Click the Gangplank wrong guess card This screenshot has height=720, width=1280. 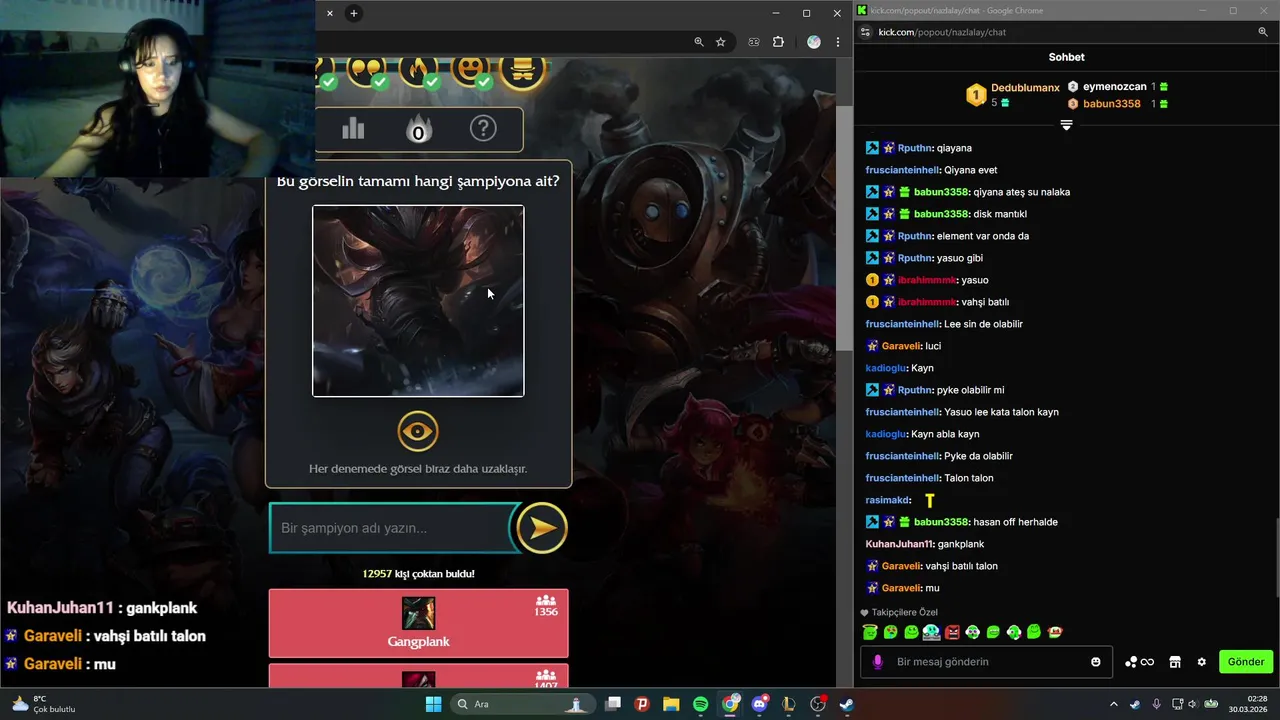[418, 623]
